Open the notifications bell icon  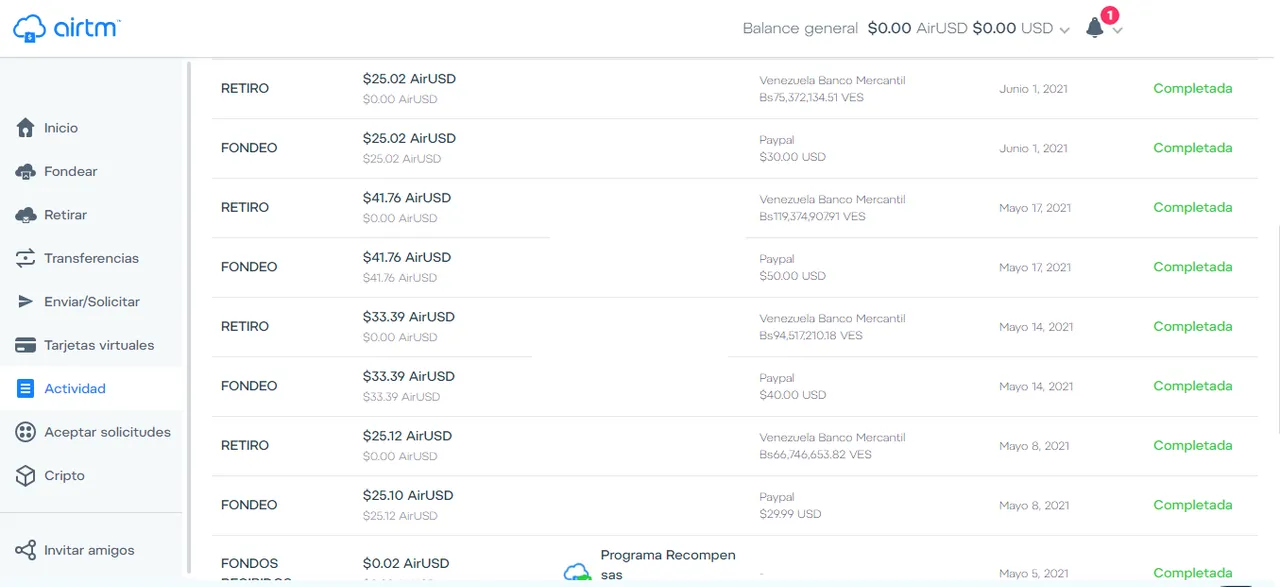[x=1095, y=28]
